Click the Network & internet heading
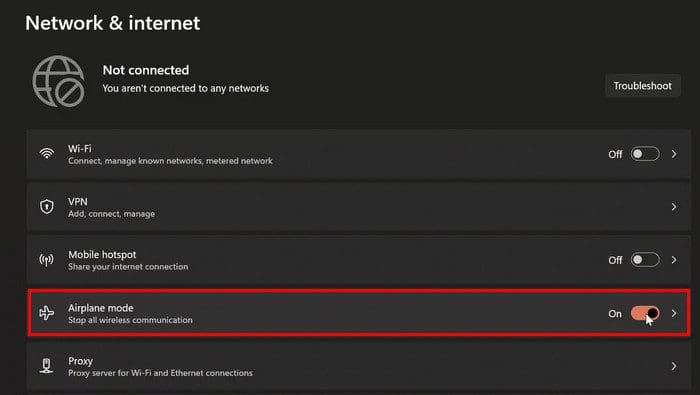The width and height of the screenshot is (700, 395). [x=112, y=23]
